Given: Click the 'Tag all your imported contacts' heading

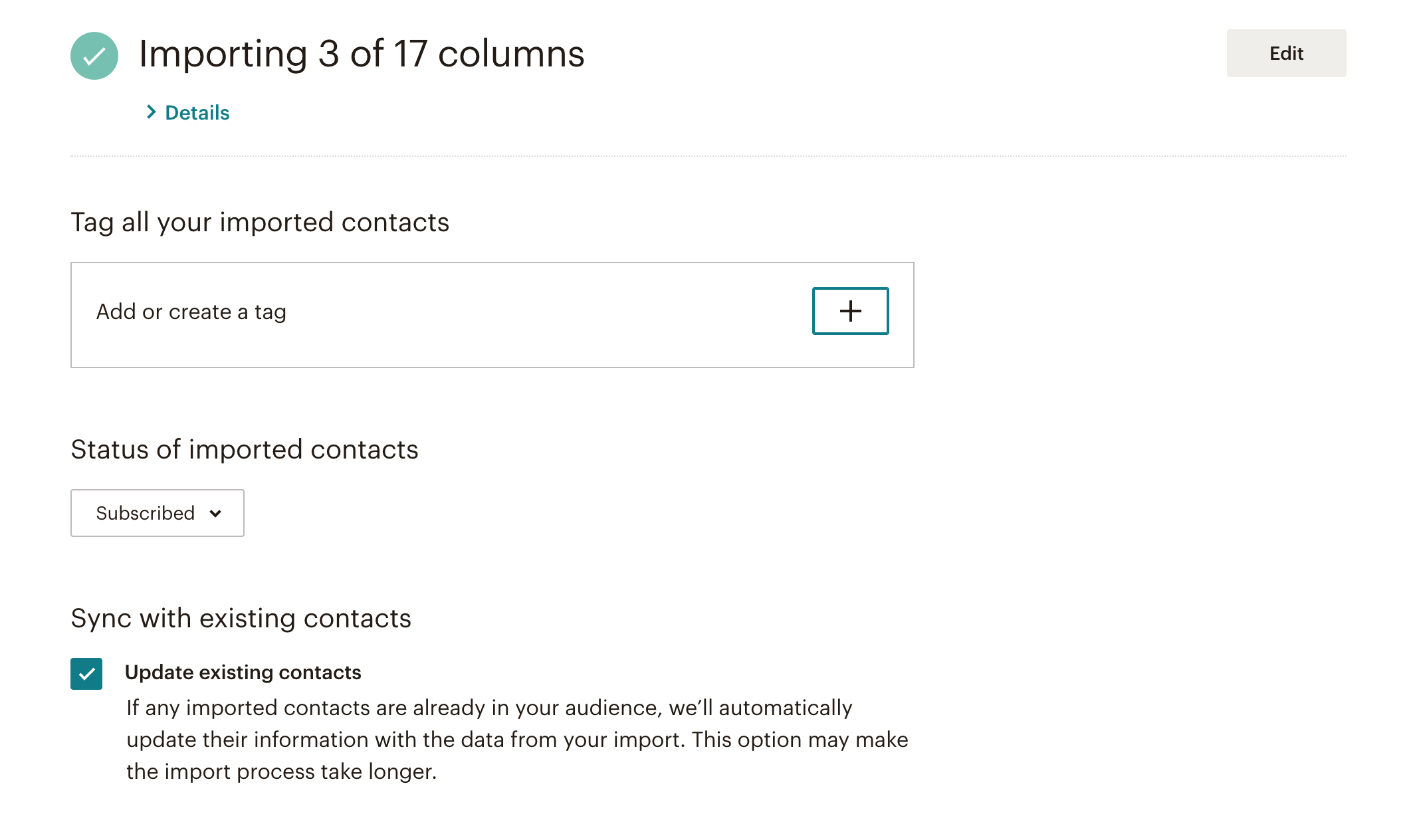Looking at the screenshot, I should click(x=260, y=223).
